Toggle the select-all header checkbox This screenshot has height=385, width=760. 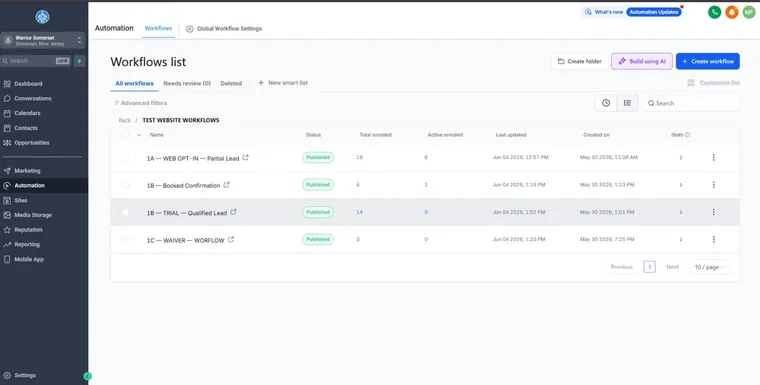tap(126, 135)
